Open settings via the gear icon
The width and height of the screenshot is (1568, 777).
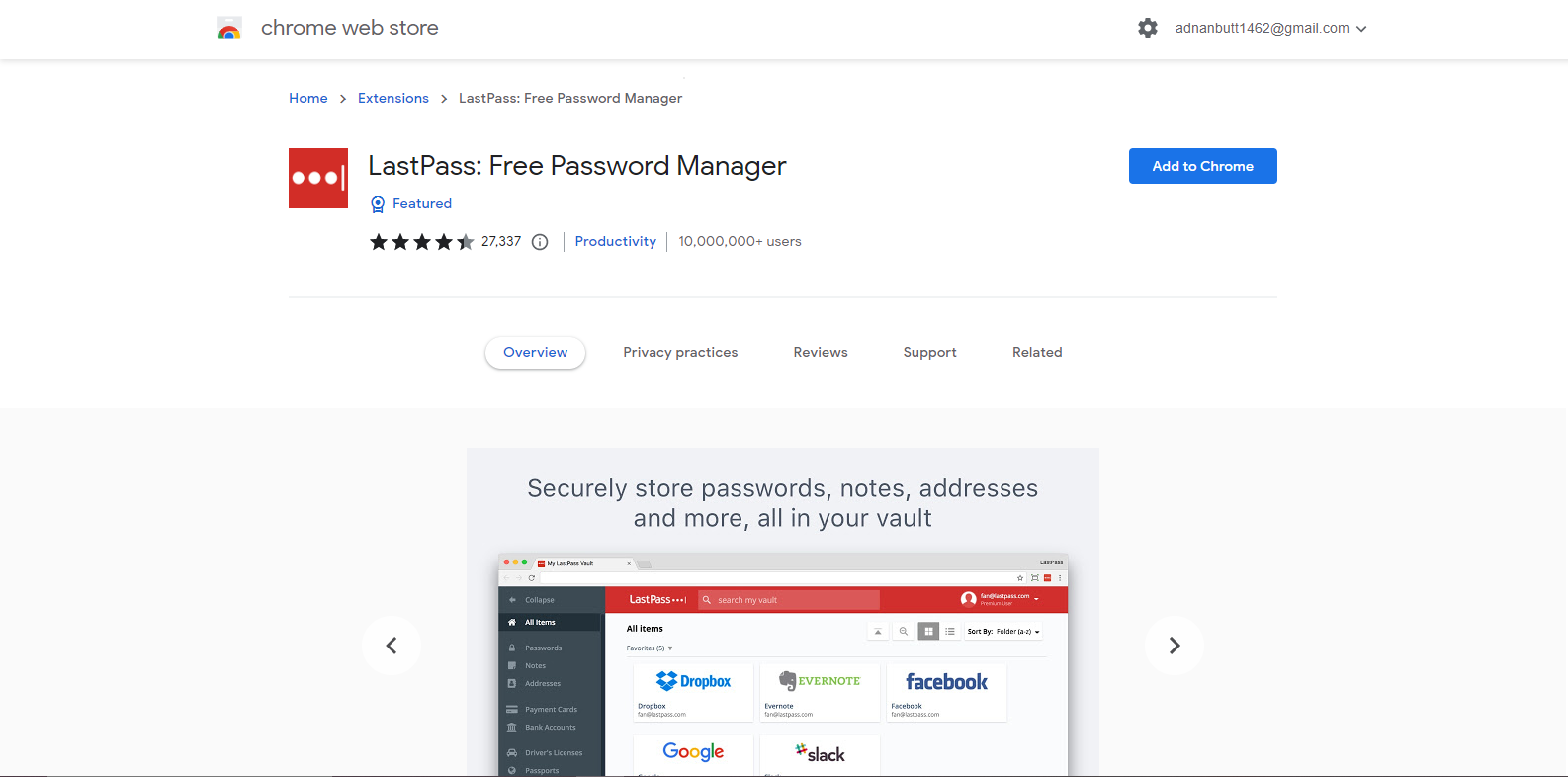pyautogui.click(x=1148, y=28)
